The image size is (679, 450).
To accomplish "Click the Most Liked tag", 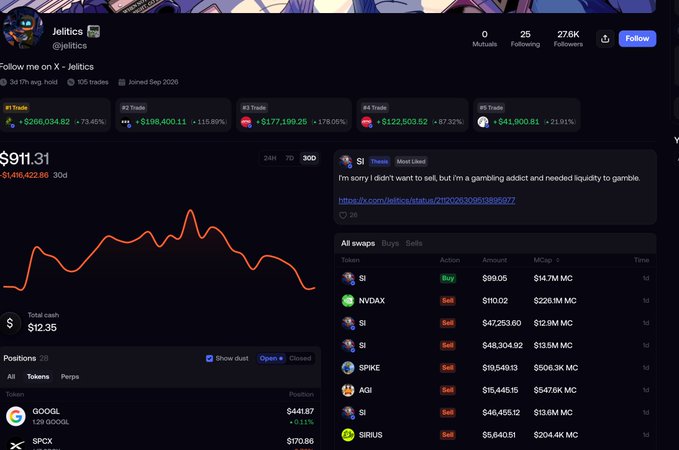I will point(411,162).
